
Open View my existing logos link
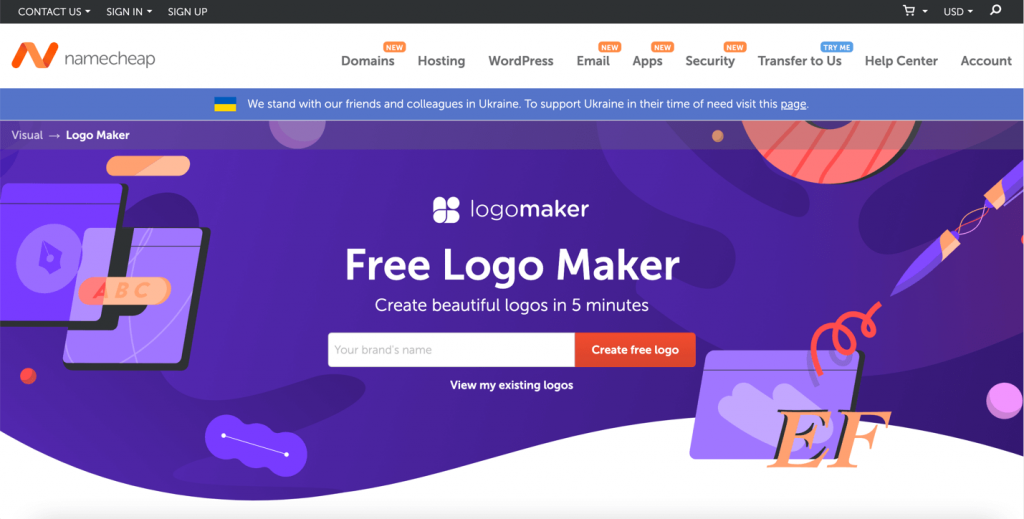pyautogui.click(x=511, y=385)
